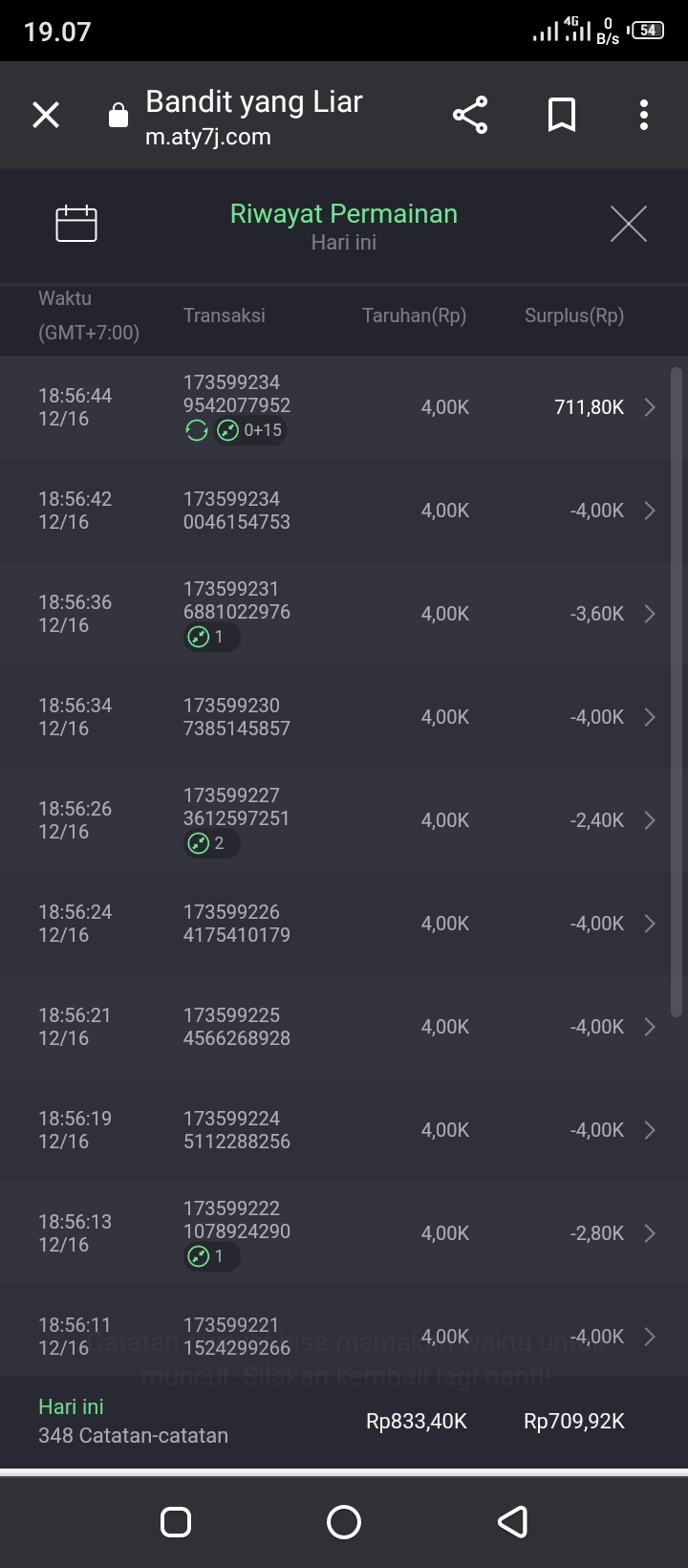Click the history list scrollbar
This screenshot has width=688, height=1568.
coord(677,688)
